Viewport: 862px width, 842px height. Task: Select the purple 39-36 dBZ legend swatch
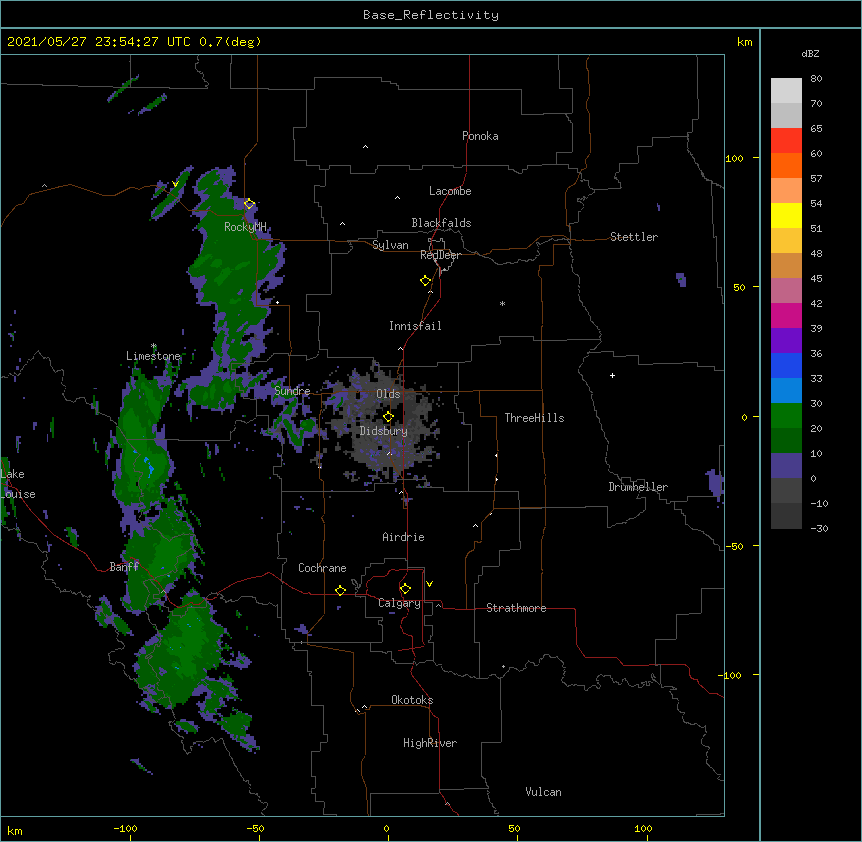point(786,341)
